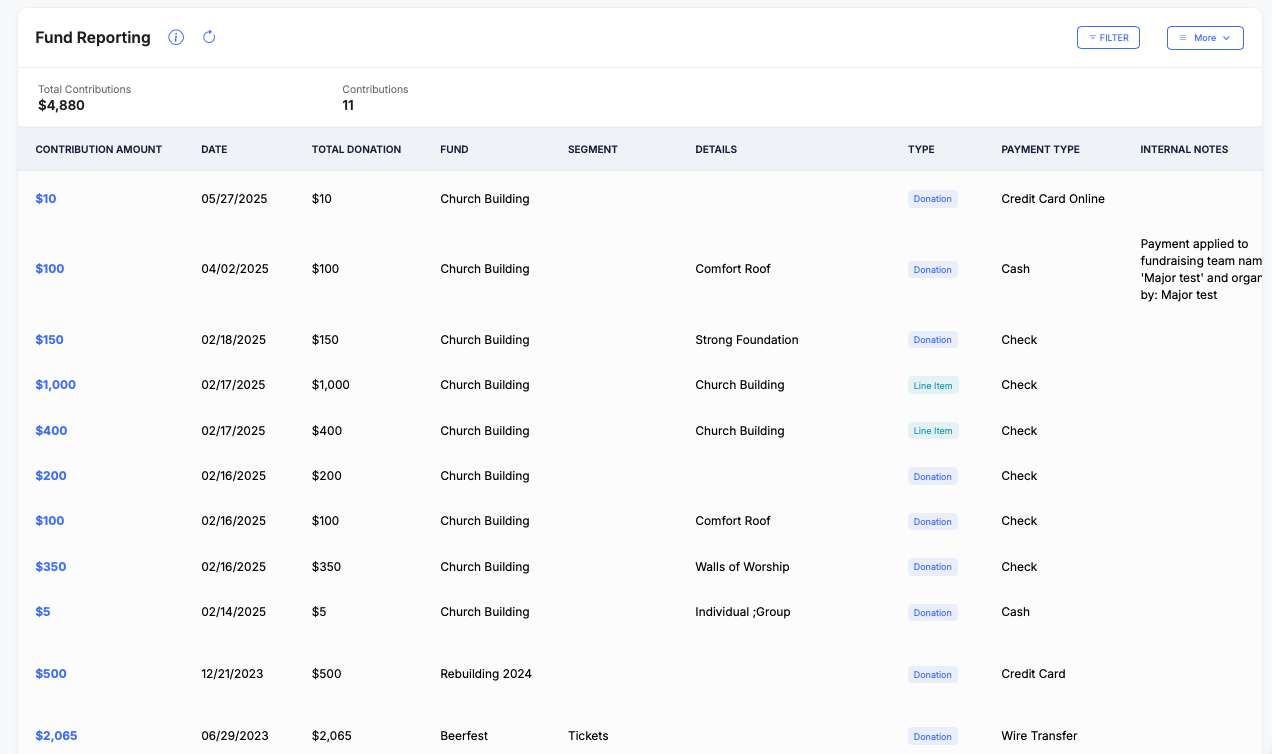Select the Comfort Roof cell dated 04/02/2025
Screen dimensions: 1272x754
(x=733, y=269)
